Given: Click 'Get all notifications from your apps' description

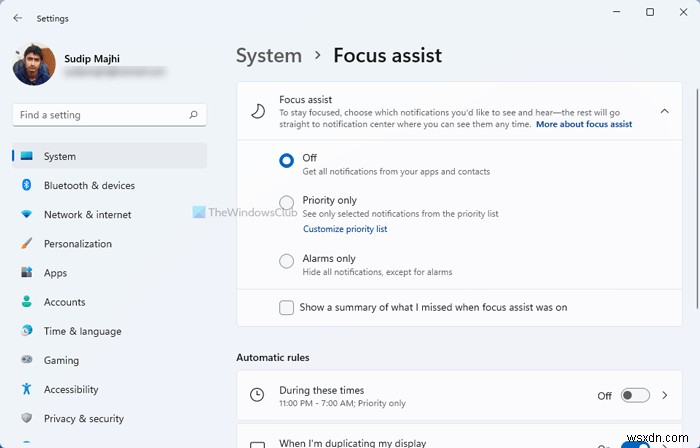Looking at the screenshot, I should 396,171.
